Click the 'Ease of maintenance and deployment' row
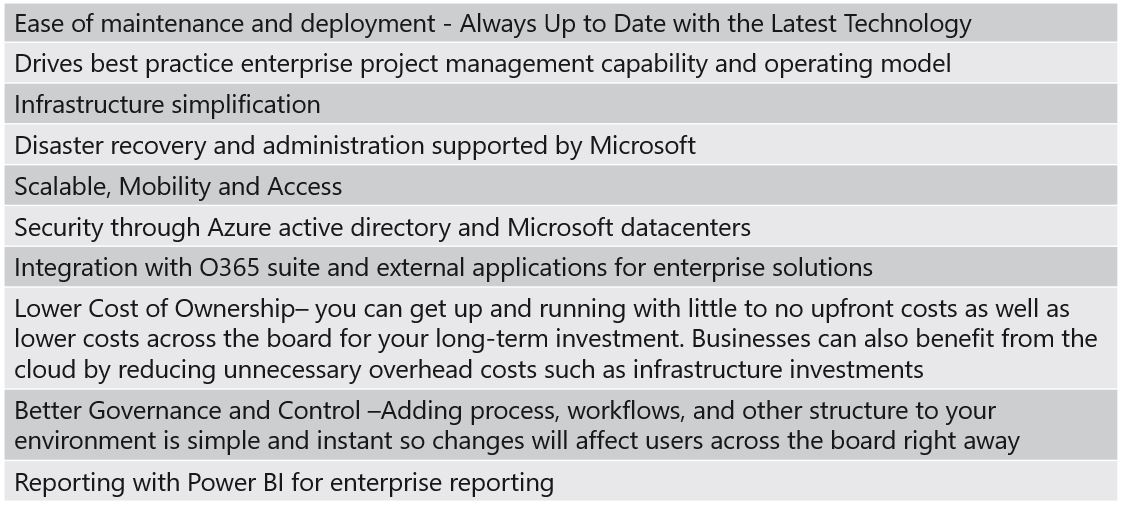This screenshot has height=505, width=1122. click(x=561, y=24)
